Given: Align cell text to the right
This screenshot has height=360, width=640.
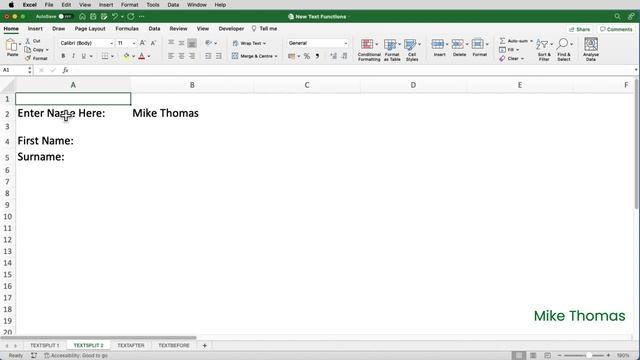Looking at the screenshot, I should 192,56.
